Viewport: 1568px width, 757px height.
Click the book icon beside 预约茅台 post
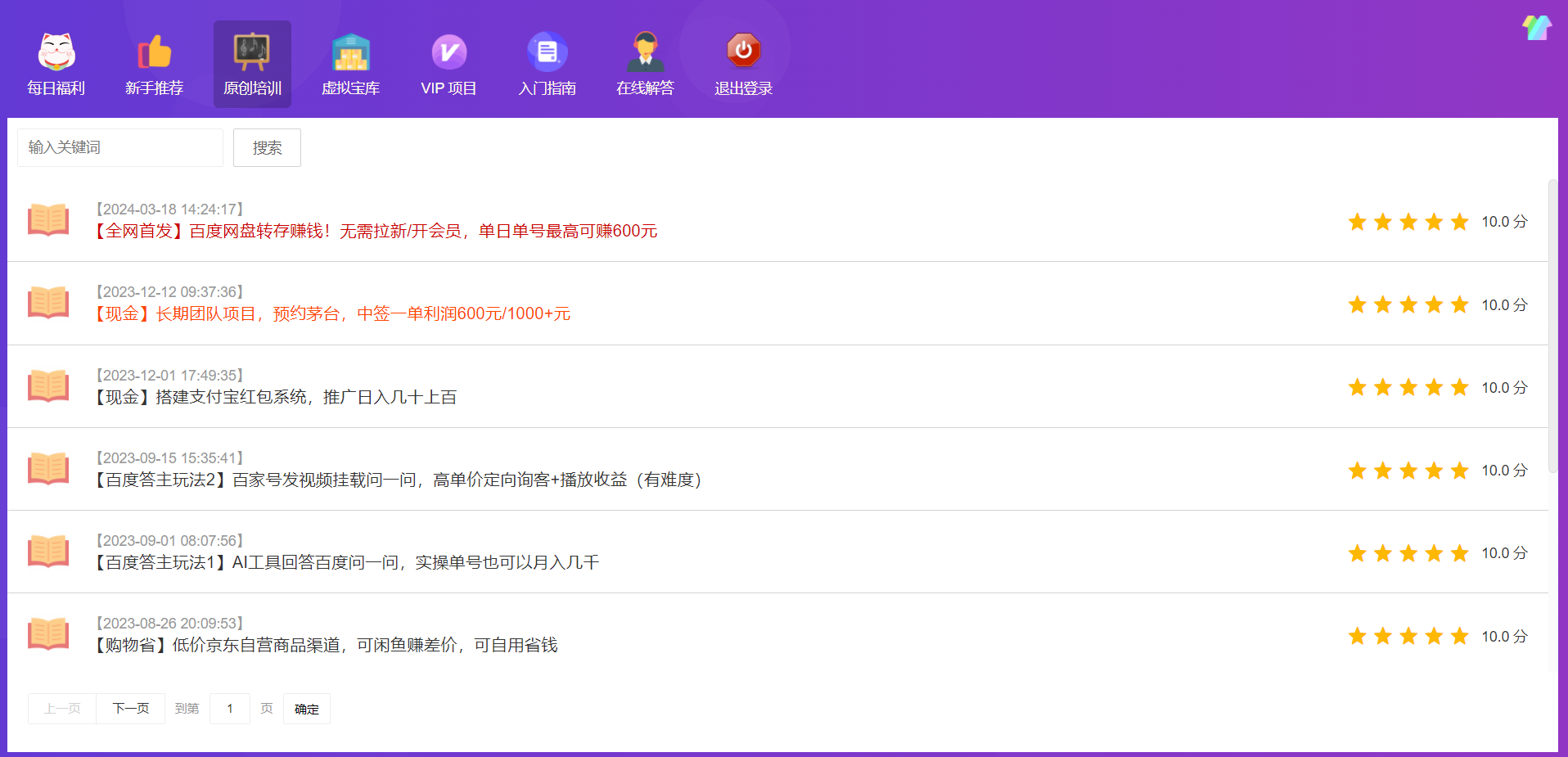[x=48, y=303]
